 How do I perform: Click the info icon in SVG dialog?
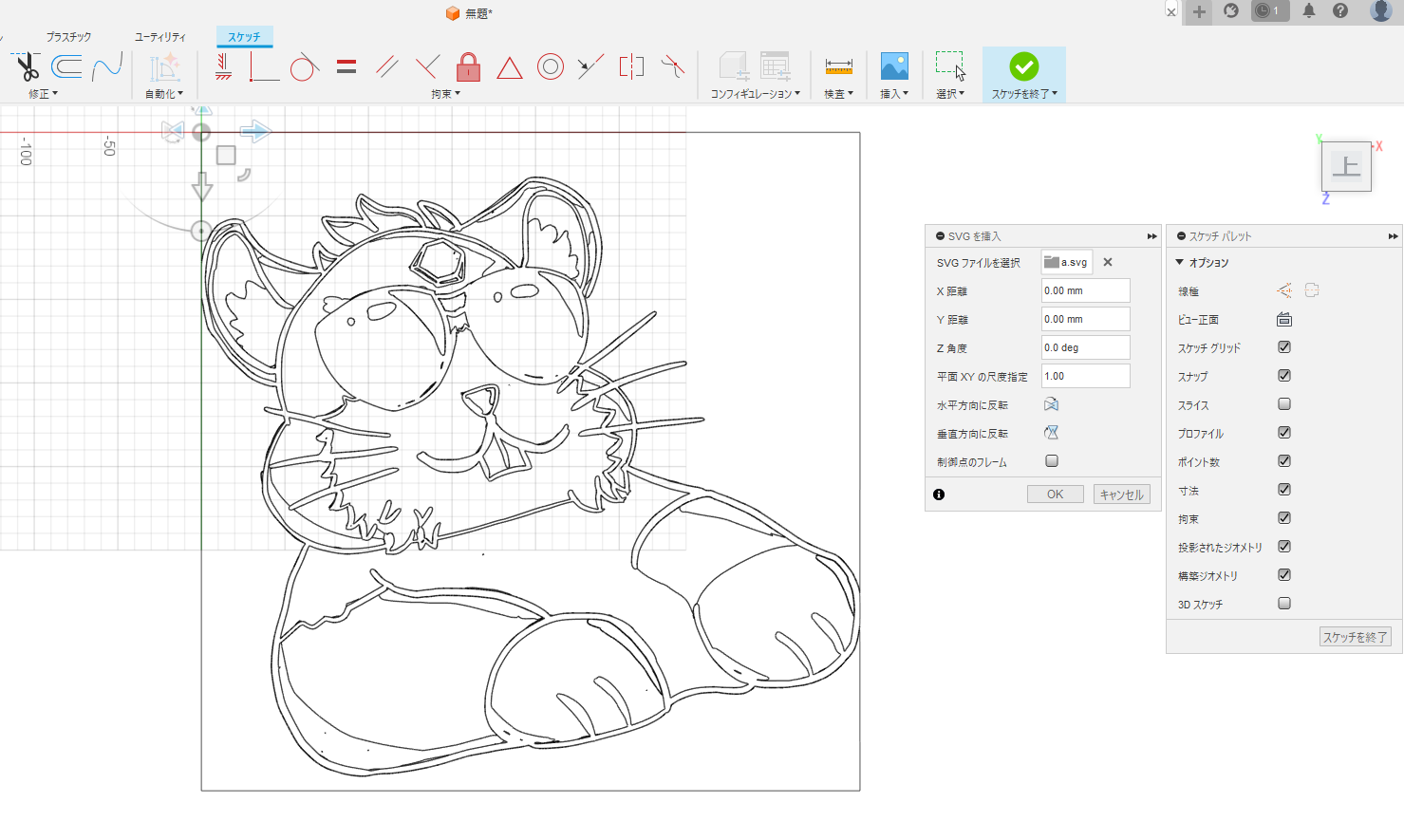click(x=939, y=495)
